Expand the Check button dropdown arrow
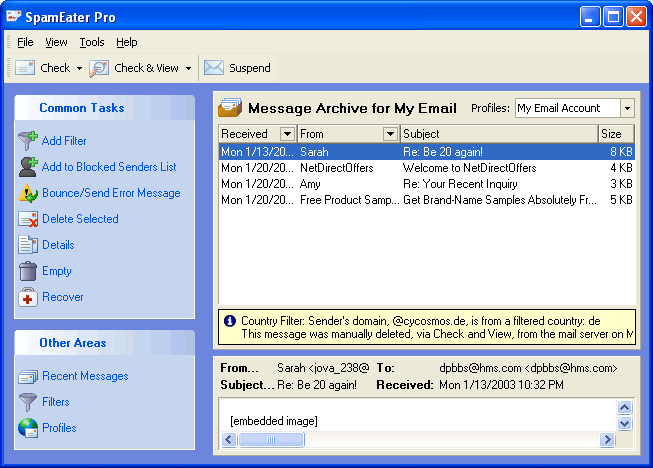The image size is (653, 468). [79, 68]
